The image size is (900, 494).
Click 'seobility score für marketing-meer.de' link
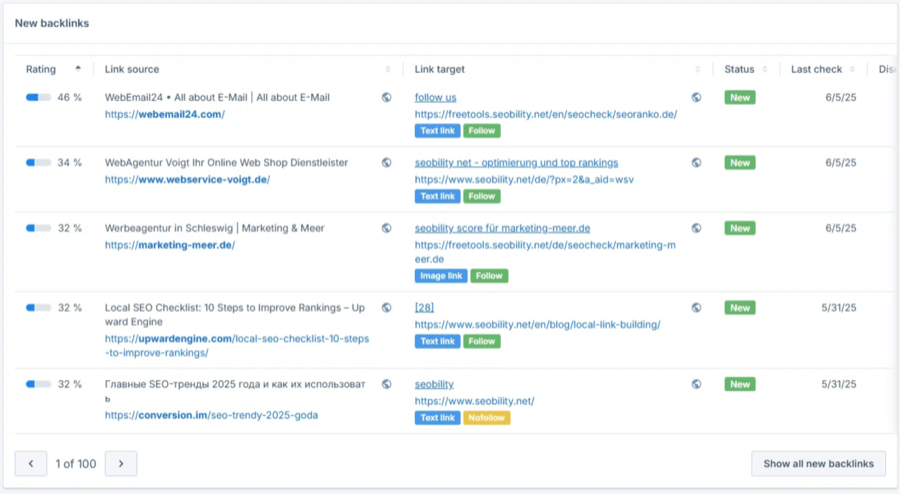pyautogui.click(x=502, y=228)
